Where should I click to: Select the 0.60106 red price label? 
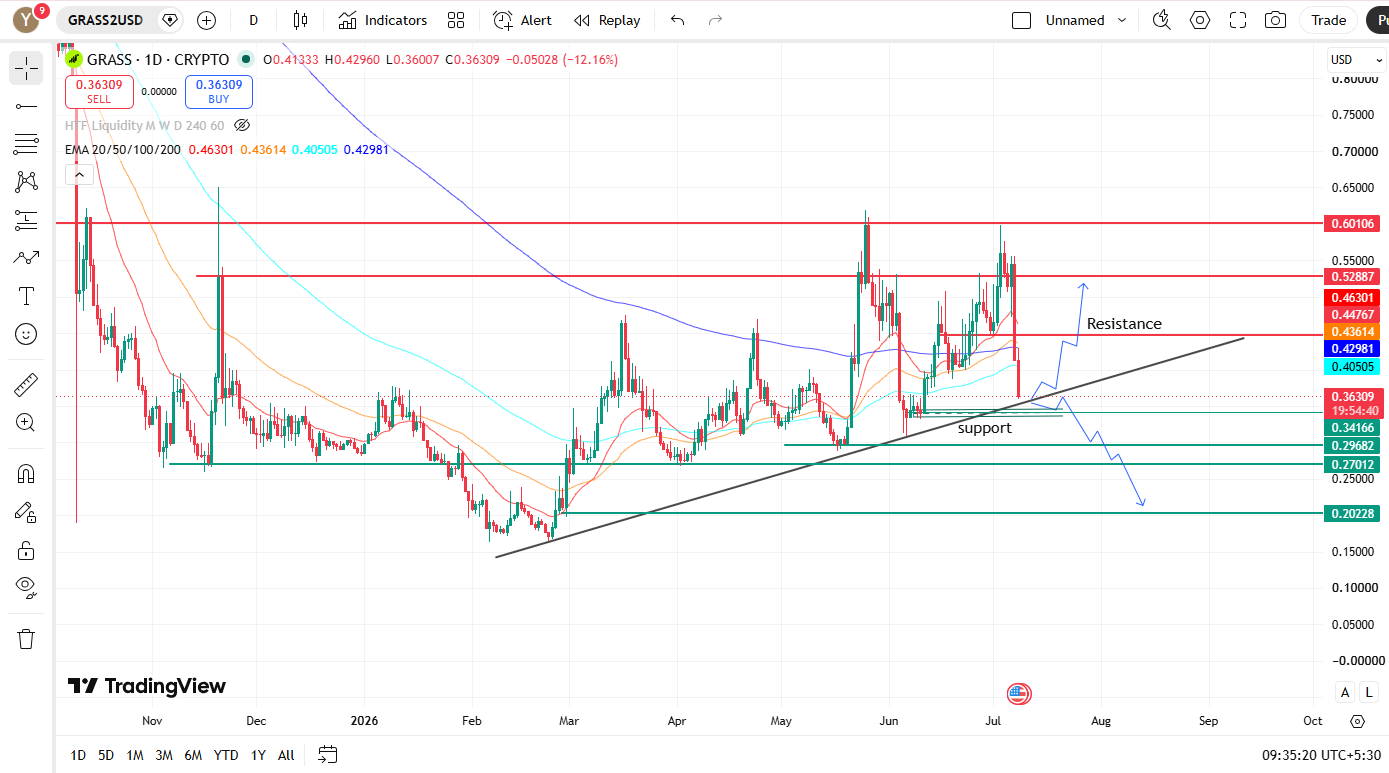1351,223
